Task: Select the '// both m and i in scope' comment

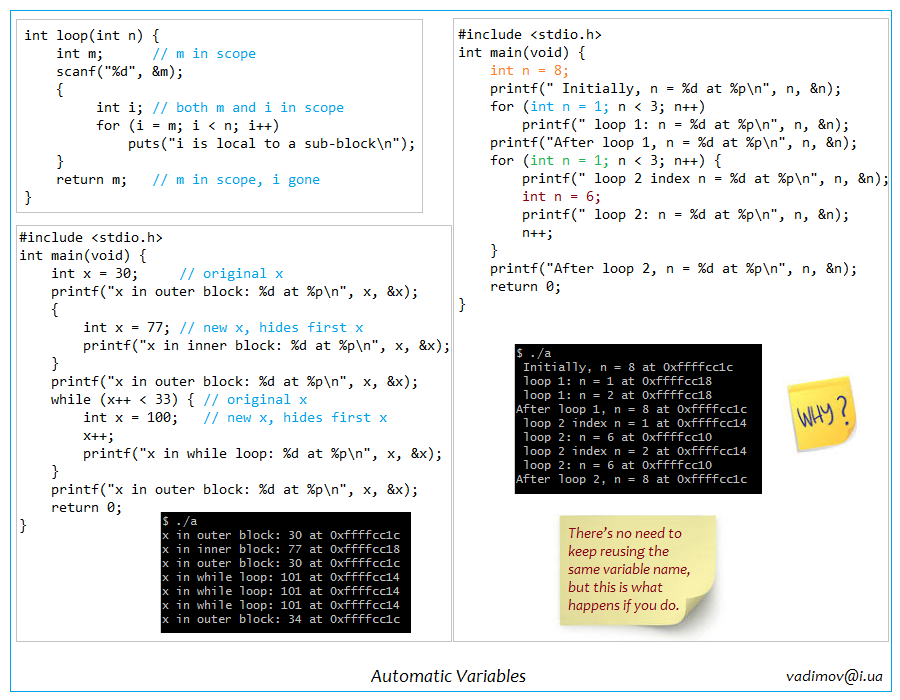Action: (248, 108)
